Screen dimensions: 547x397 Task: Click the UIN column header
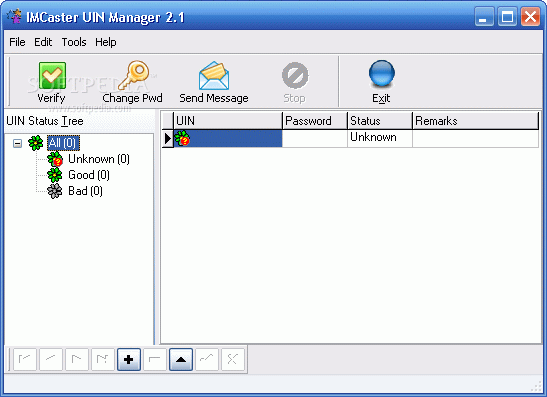coord(228,121)
